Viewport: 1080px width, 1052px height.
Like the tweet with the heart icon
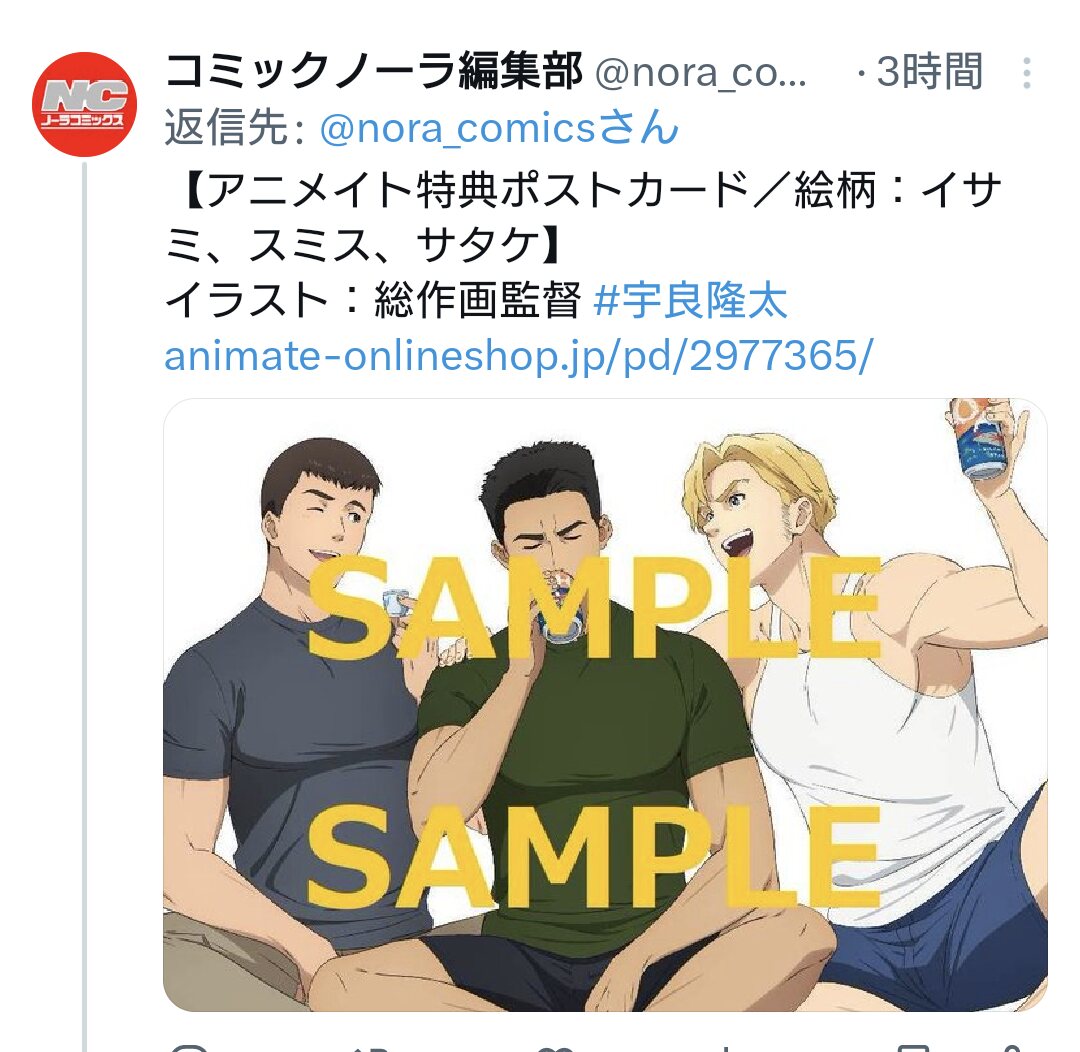point(555,1048)
